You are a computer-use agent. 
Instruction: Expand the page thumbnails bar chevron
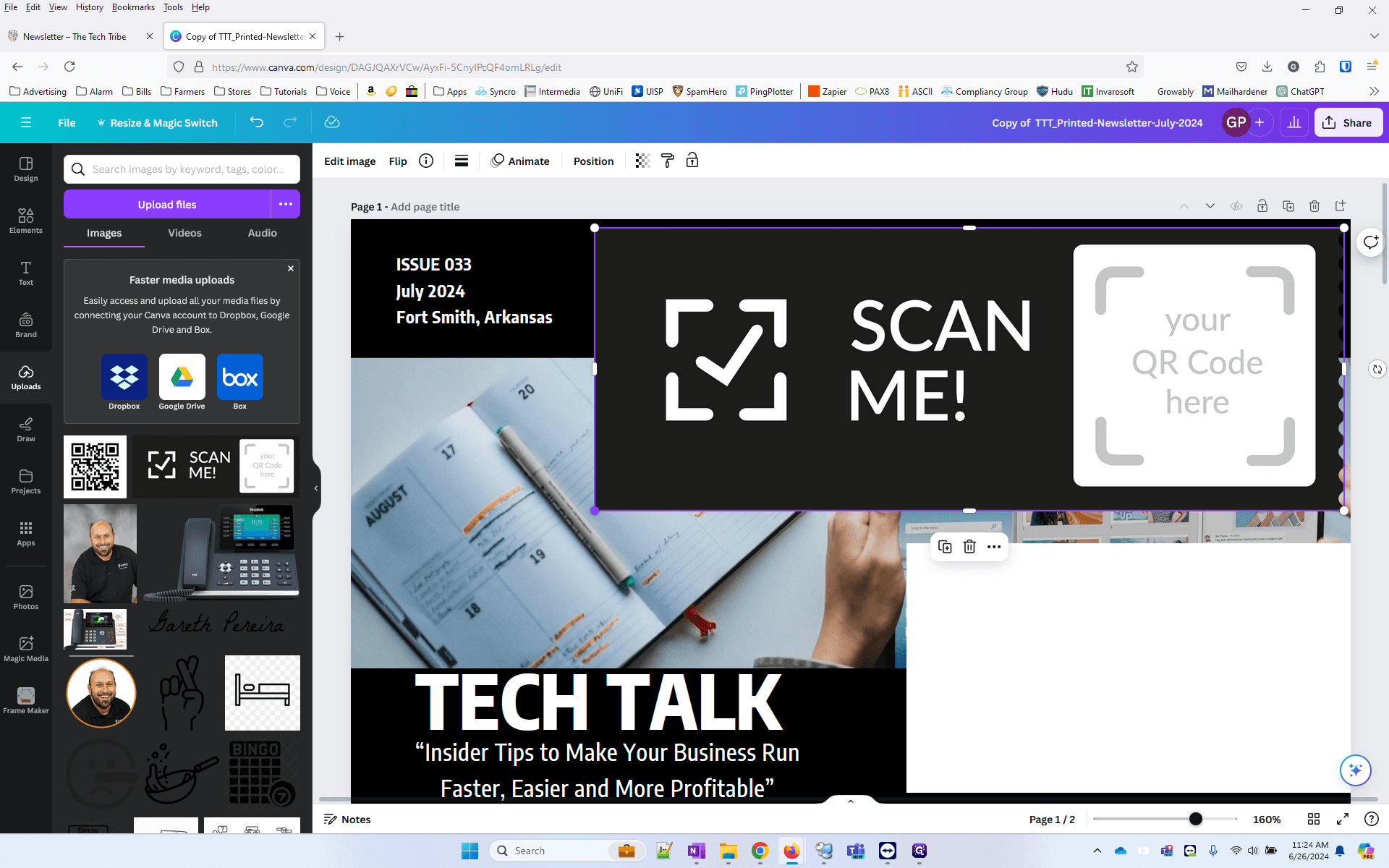pyautogui.click(x=851, y=801)
